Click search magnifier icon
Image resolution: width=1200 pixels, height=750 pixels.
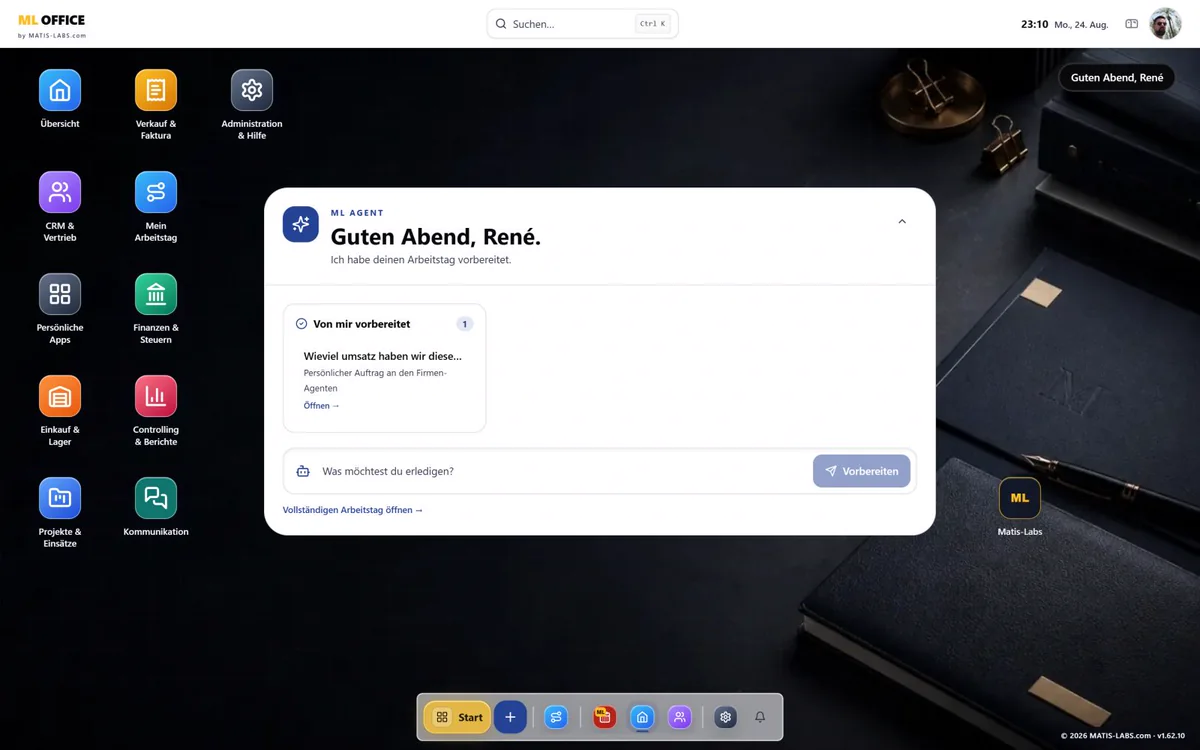[x=501, y=24]
